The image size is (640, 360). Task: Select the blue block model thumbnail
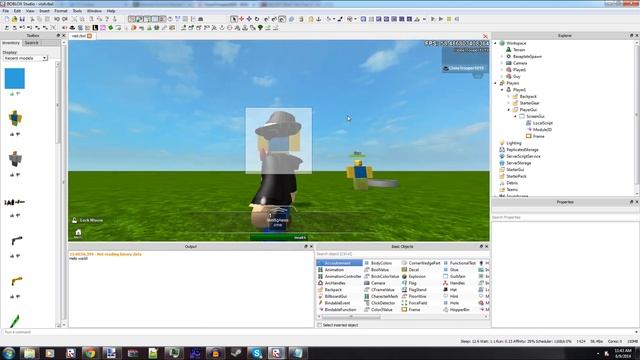[15, 78]
